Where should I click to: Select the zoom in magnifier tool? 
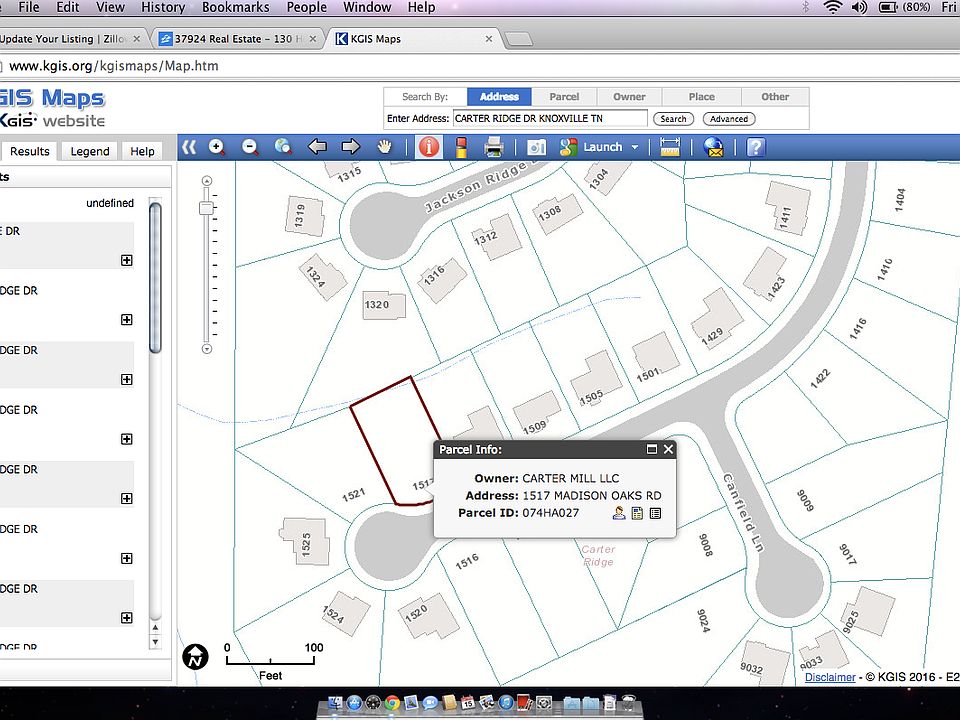click(216, 148)
